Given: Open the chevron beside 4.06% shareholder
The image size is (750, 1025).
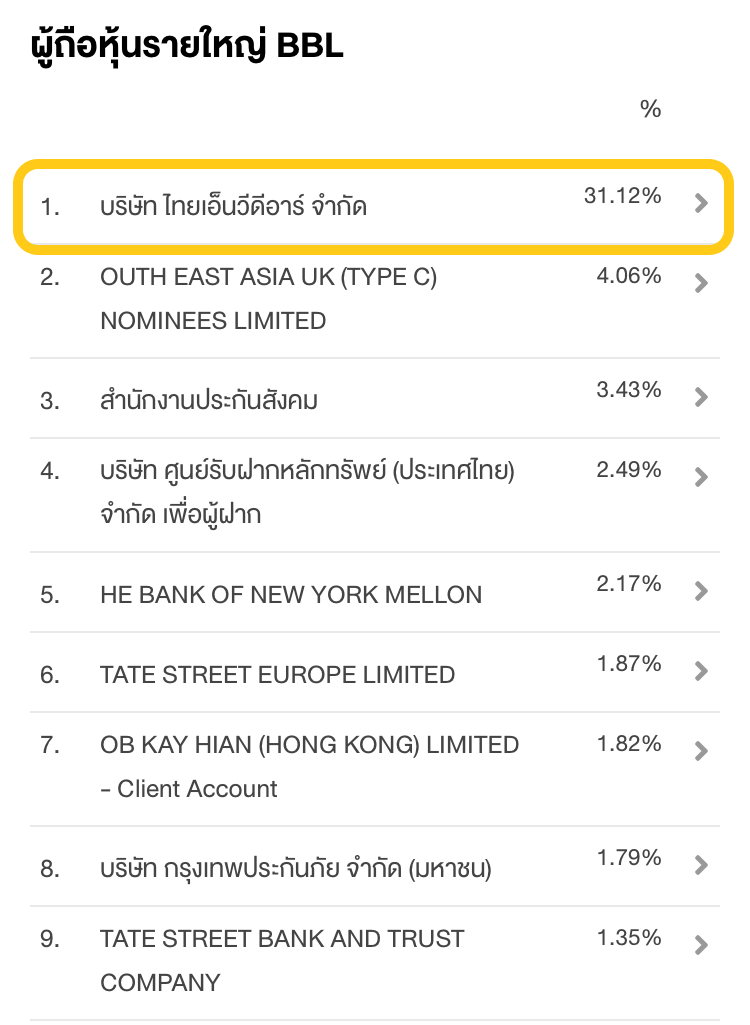Looking at the screenshot, I should [x=701, y=283].
